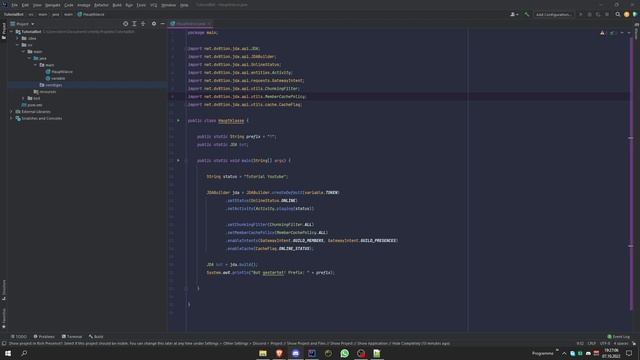Open the Terminal tool window tab
Viewport: 640px width, 360px height.
click(72, 337)
